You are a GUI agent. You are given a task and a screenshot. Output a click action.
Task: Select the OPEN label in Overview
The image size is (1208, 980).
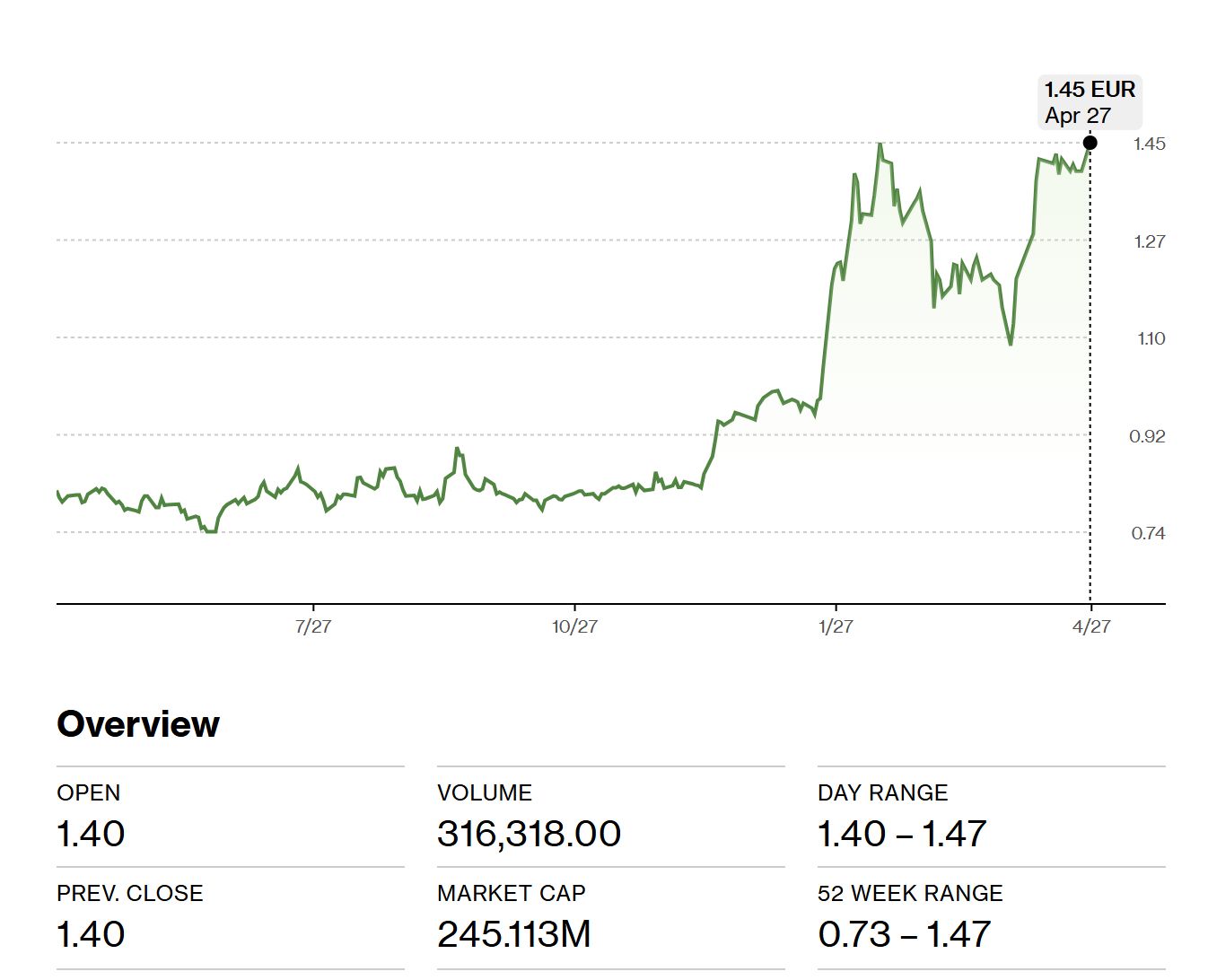point(88,792)
